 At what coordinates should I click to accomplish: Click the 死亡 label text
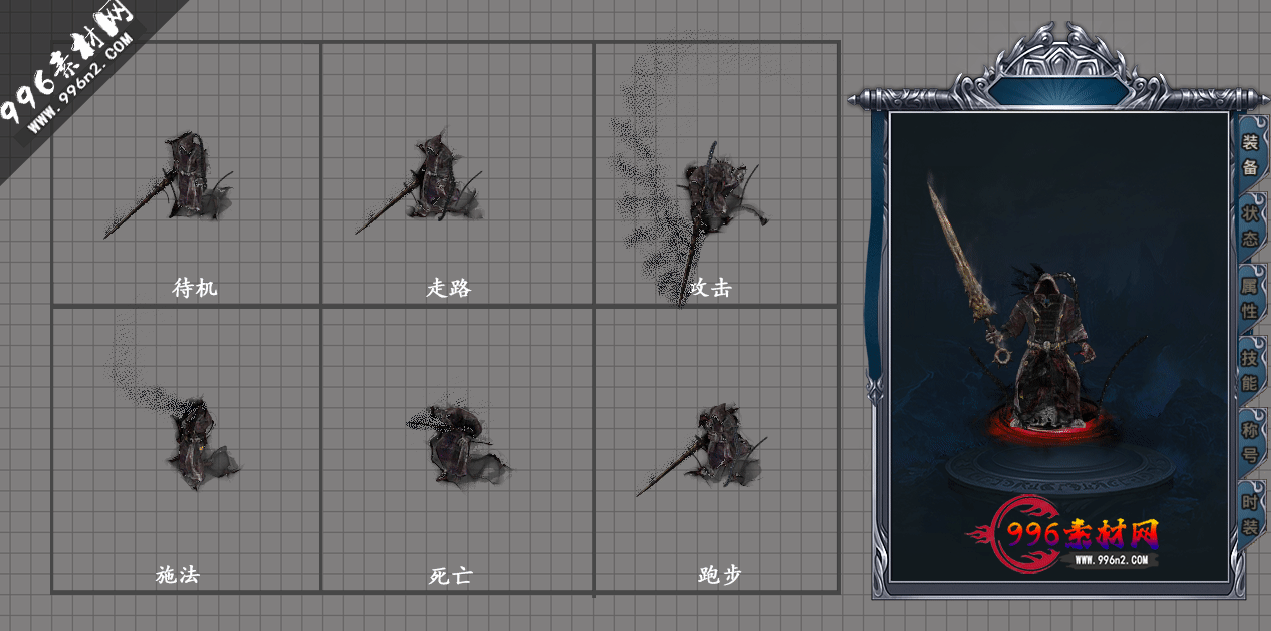coord(450,576)
